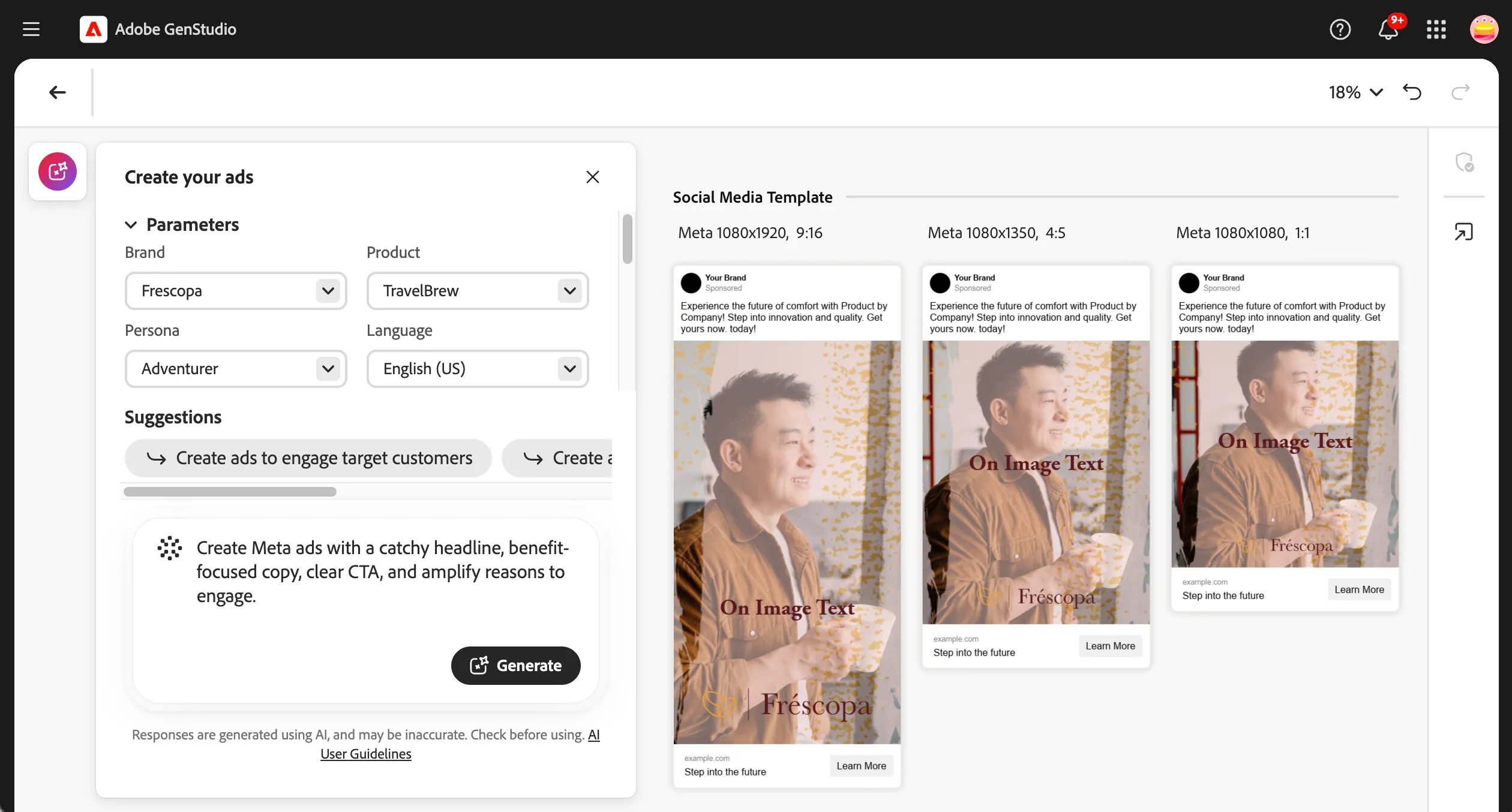The height and width of the screenshot is (812, 1512).
Task: Select suggestion Create ads to engage target customers
Action: pos(308,458)
